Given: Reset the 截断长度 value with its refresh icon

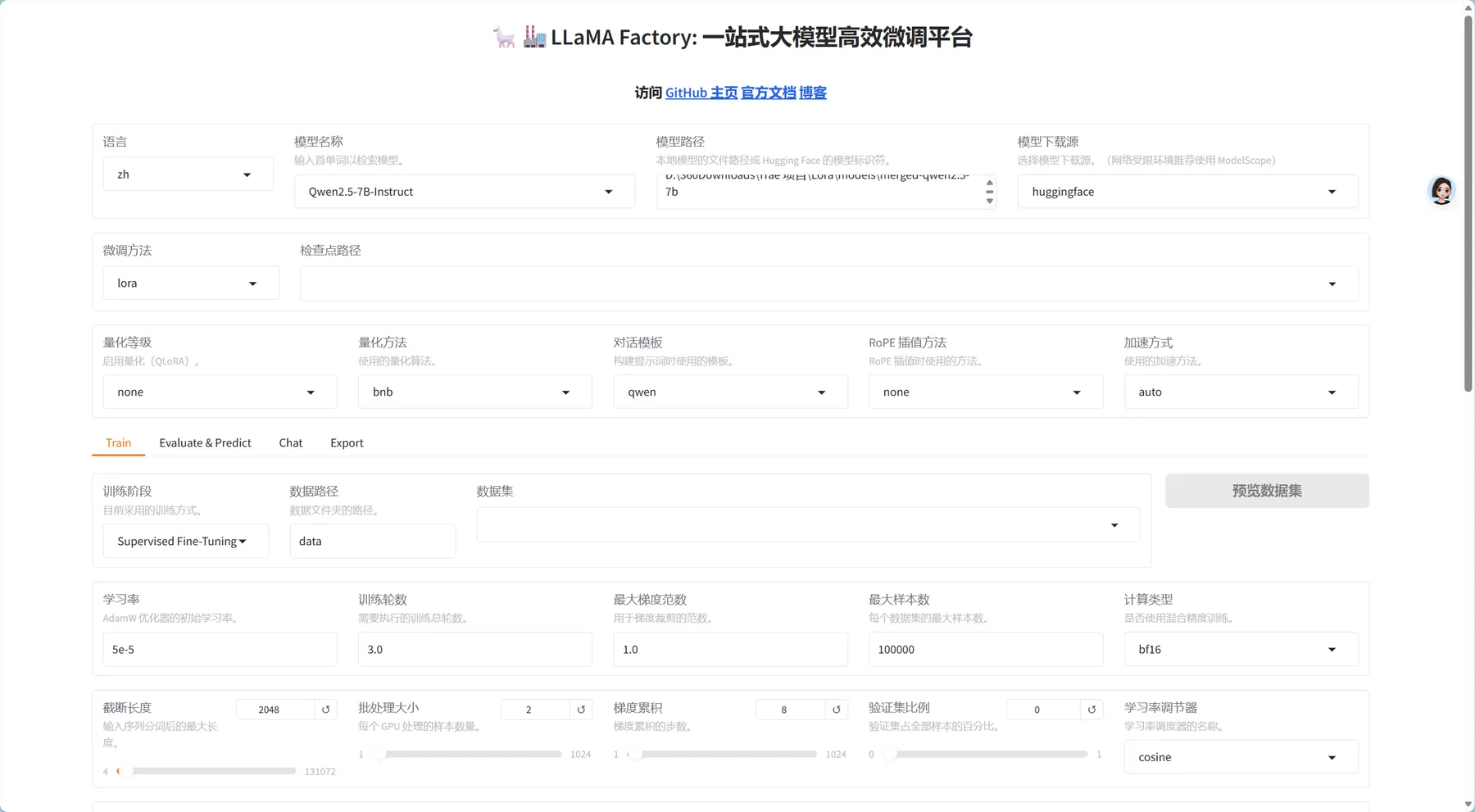Looking at the screenshot, I should [326, 710].
